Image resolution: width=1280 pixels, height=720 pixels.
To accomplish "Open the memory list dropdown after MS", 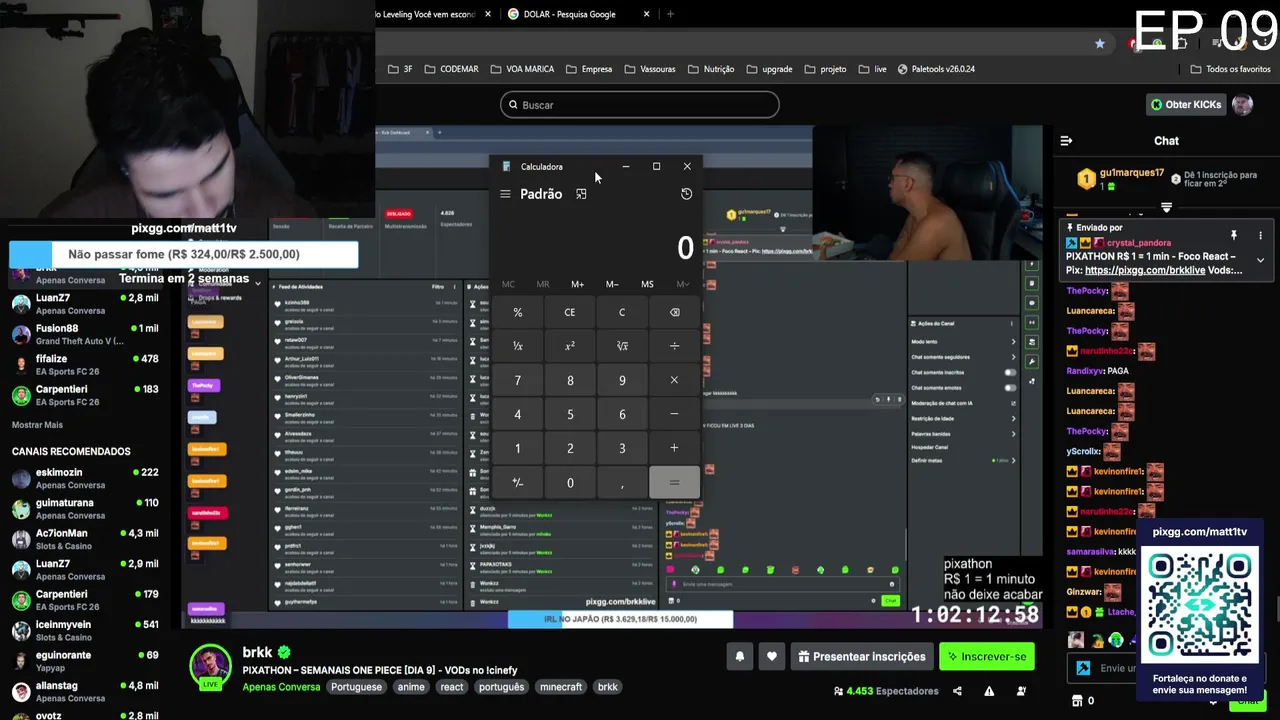I will tap(682, 284).
